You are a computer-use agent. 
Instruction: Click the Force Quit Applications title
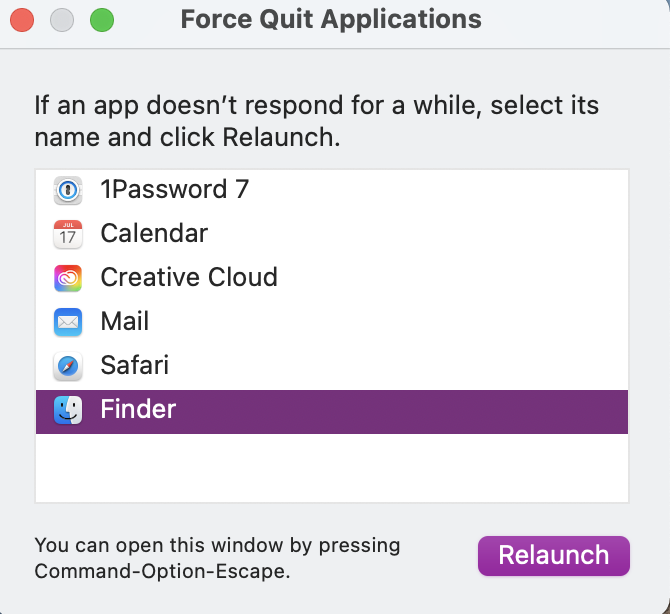331,19
